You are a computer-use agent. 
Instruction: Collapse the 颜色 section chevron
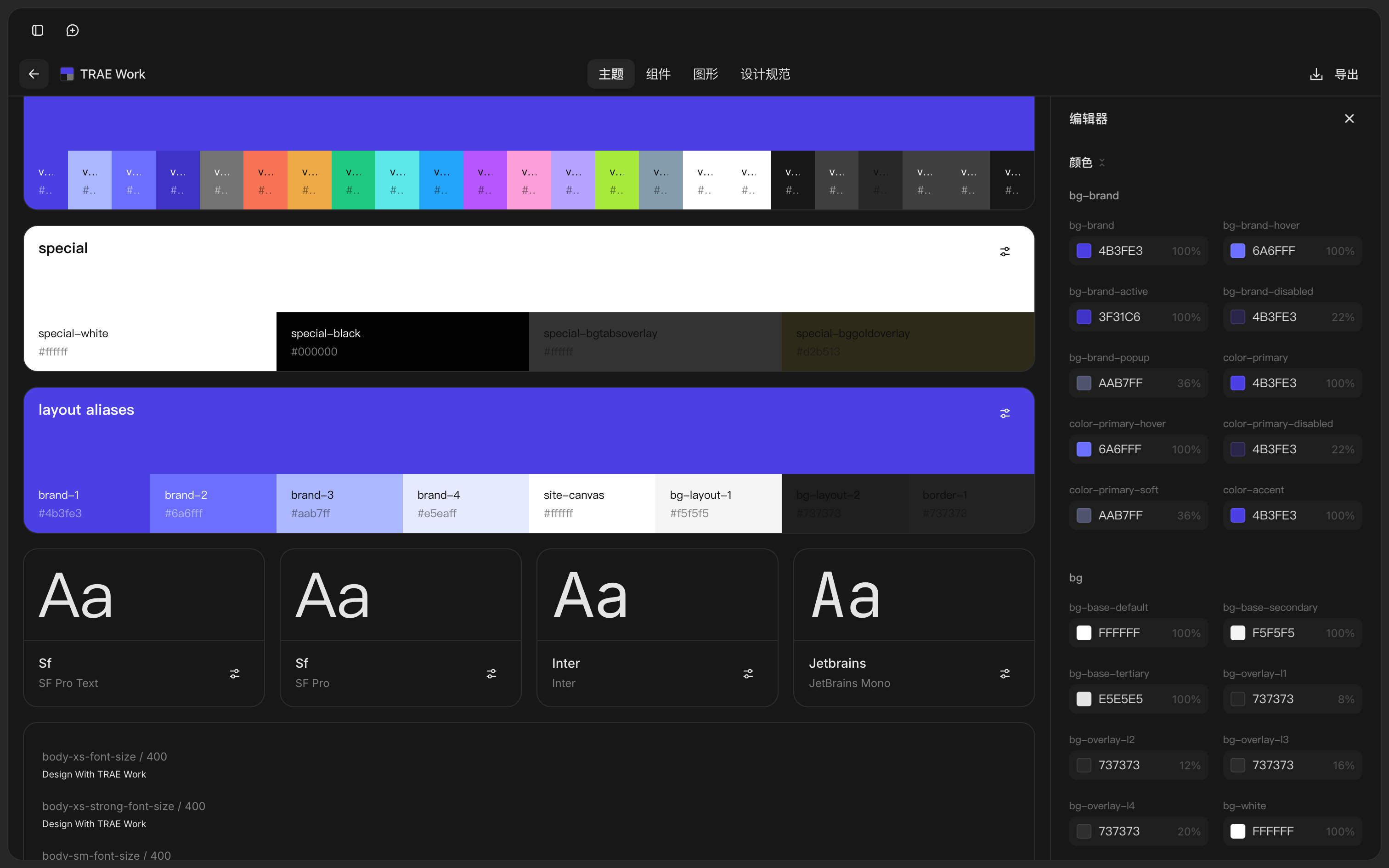click(1102, 163)
